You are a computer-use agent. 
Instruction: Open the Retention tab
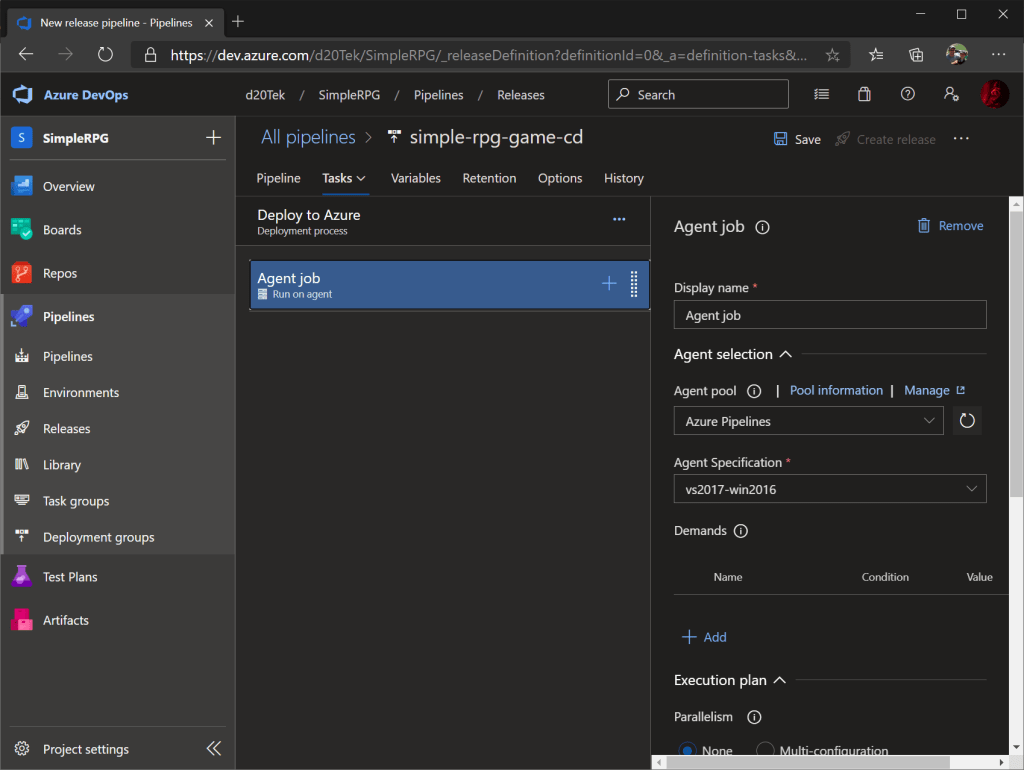[x=489, y=178]
